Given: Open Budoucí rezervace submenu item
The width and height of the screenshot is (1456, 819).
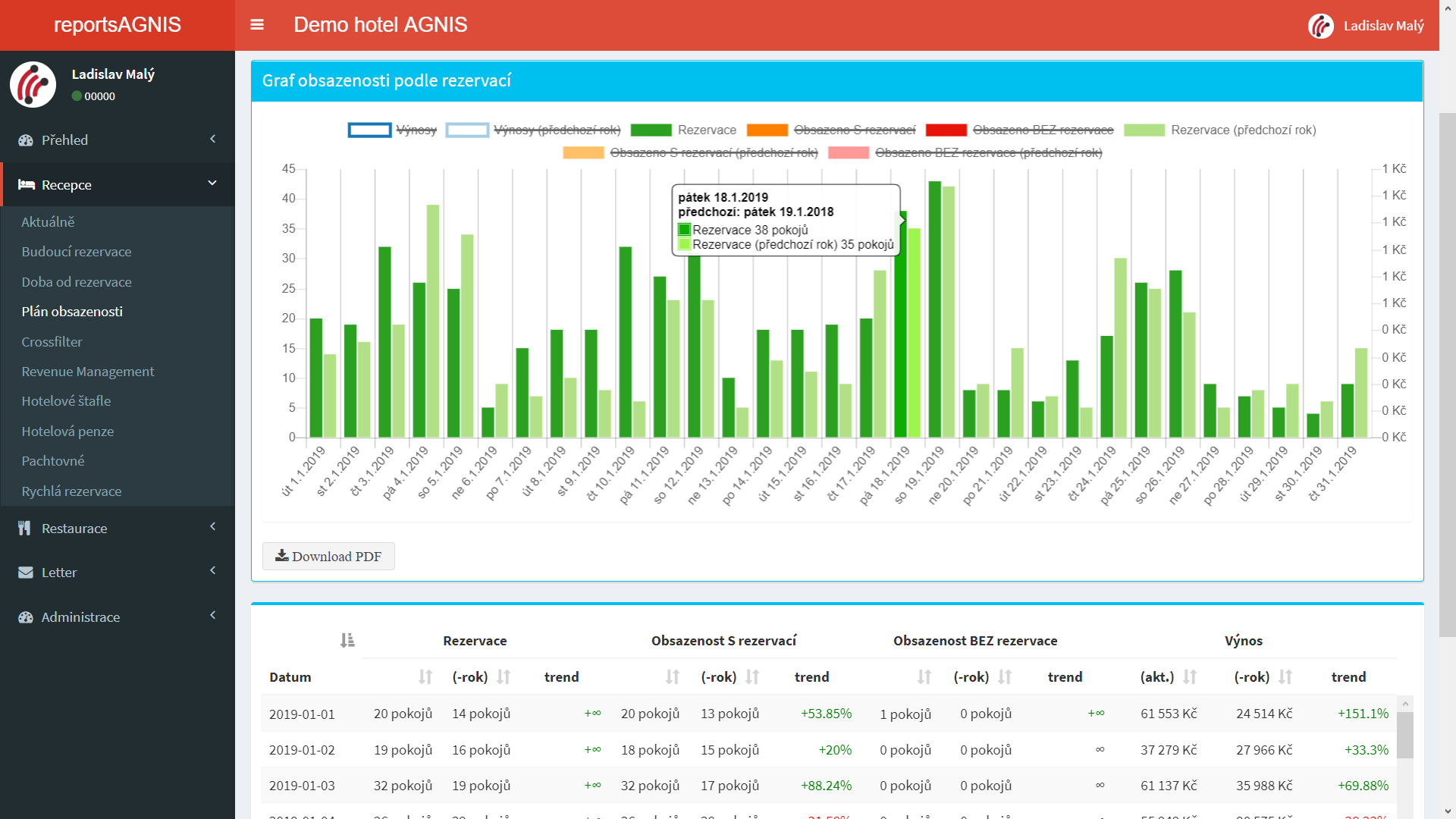Looking at the screenshot, I should [x=77, y=252].
